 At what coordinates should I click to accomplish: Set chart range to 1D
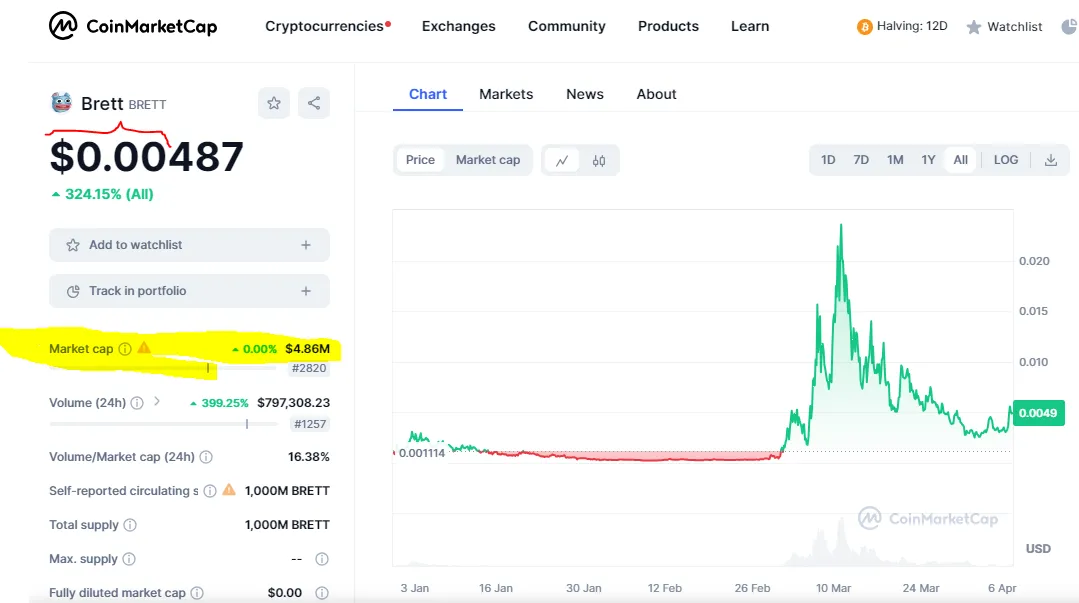tap(828, 160)
